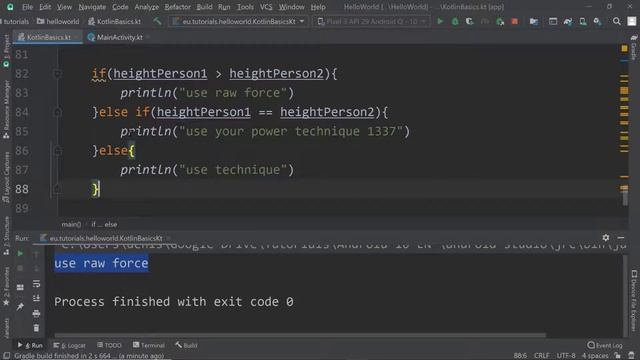Viewport: 640px width, 360px height.
Task: Click Restore Layout icon in Run panel
Action: coord(20,287)
